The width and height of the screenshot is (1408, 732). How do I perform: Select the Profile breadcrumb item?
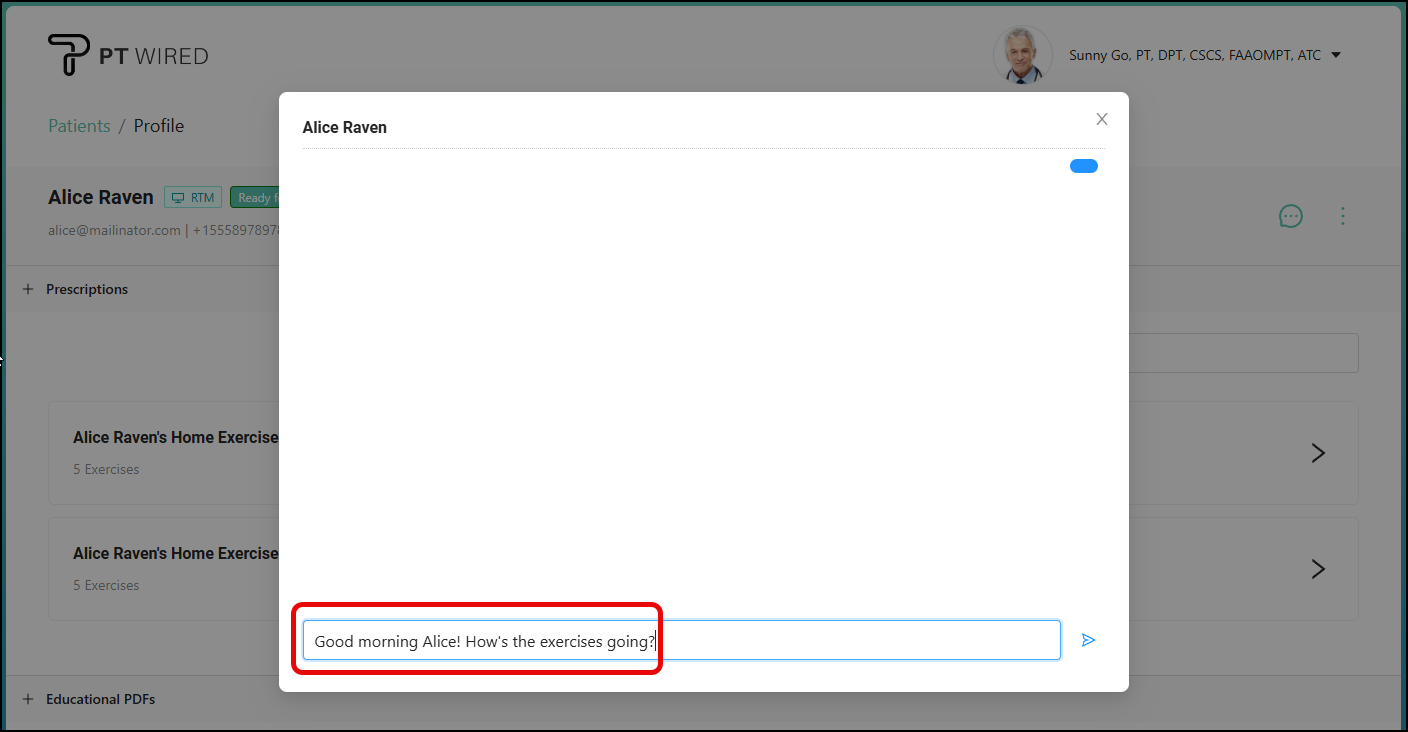tap(159, 126)
